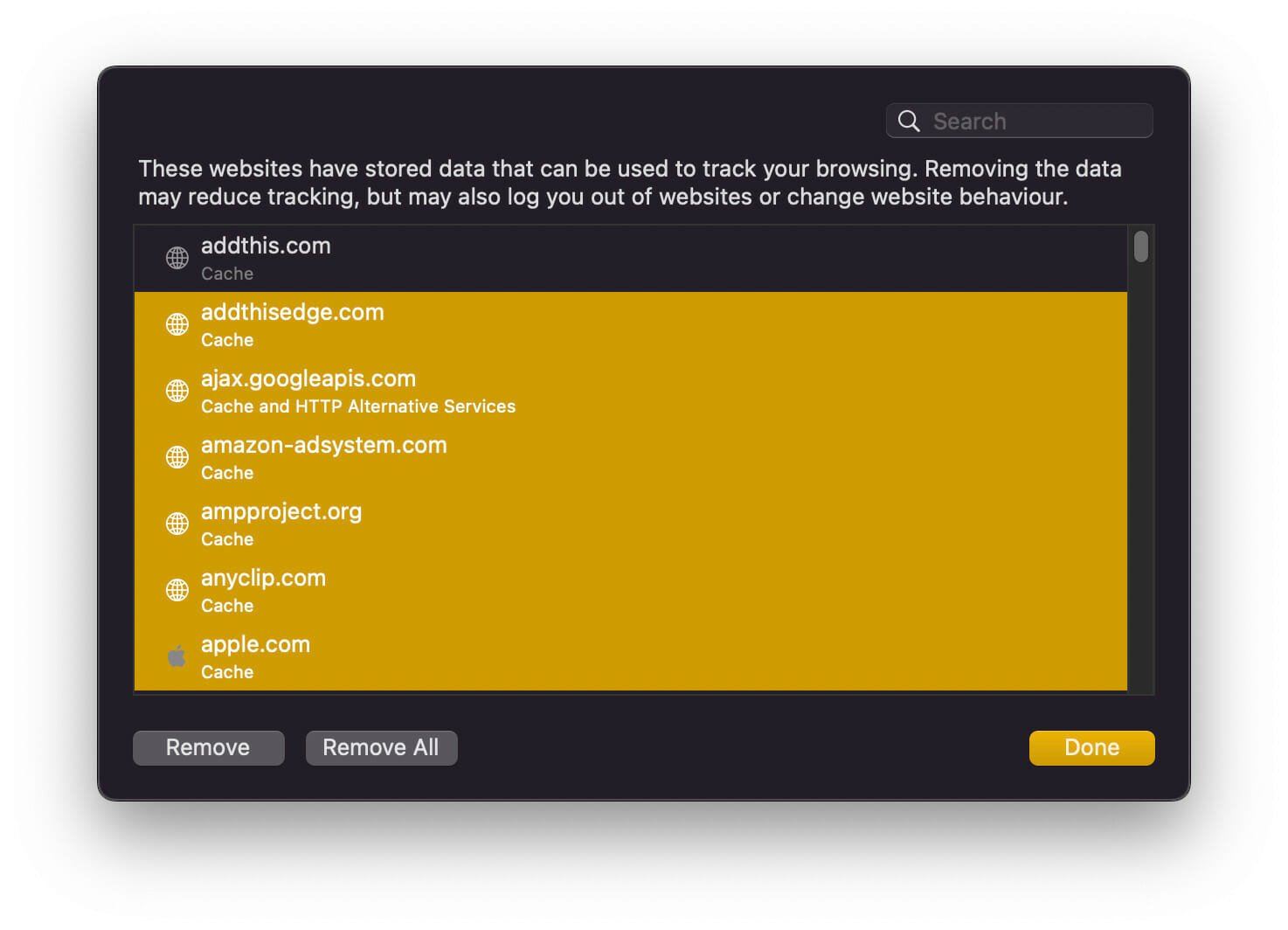Image resolution: width=1288 pixels, height=930 pixels.
Task: Click the Cache label under amazon-adsystem.com
Action: coord(227,473)
